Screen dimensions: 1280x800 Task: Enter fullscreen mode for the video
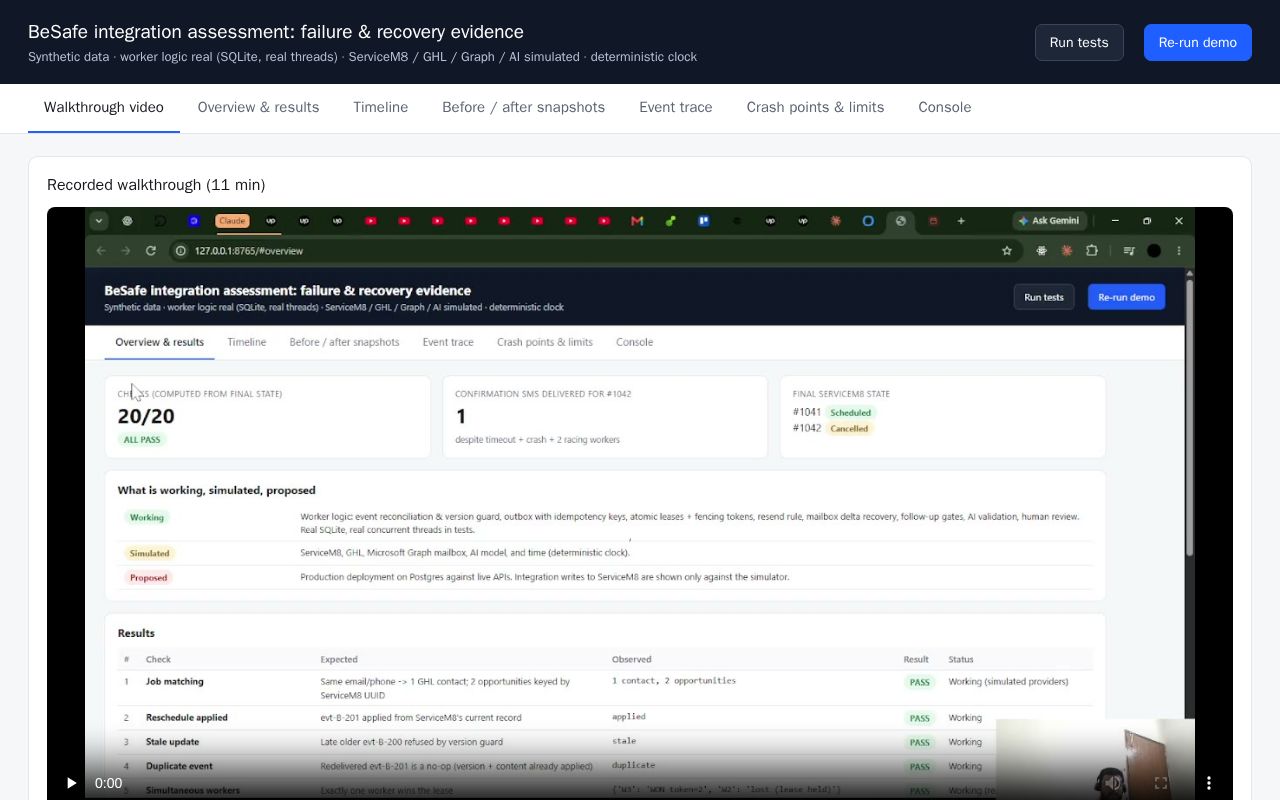pyautogui.click(x=1161, y=783)
